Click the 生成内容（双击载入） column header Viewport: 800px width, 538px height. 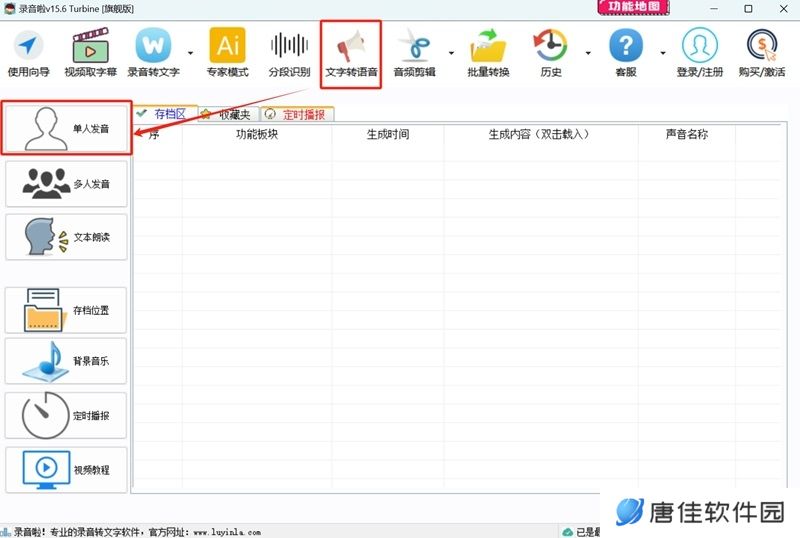[541, 134]
